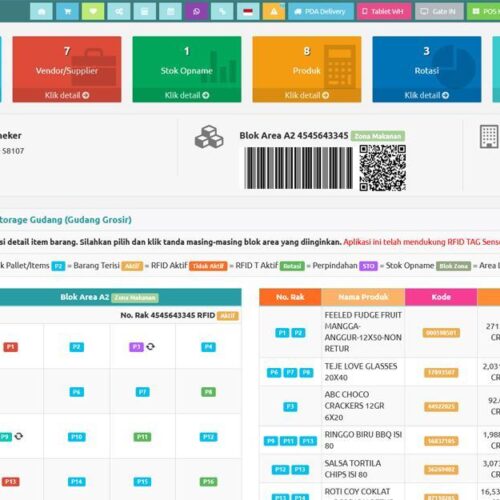Open Tablet WH
Image resolution: width=500 pixels, height=500 pixels.
pos(384,12)
